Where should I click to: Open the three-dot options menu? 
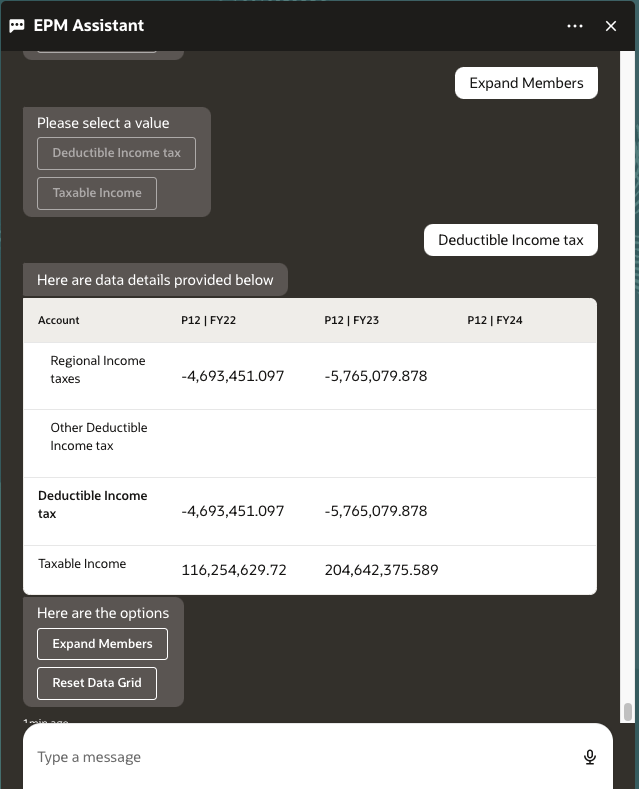click(x=575, y=26)
